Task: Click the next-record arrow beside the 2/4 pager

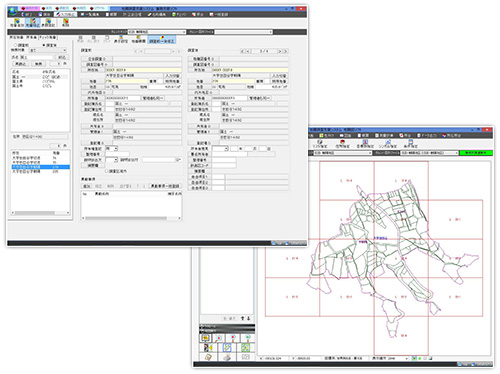Action: [x=280, y=51]
